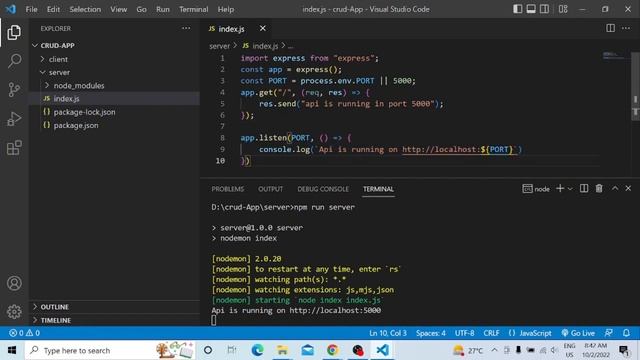This screenshot has height=360, width=640.
Task: Open the Extensions view
Action: pyautogui.click(x=14, y=148)
